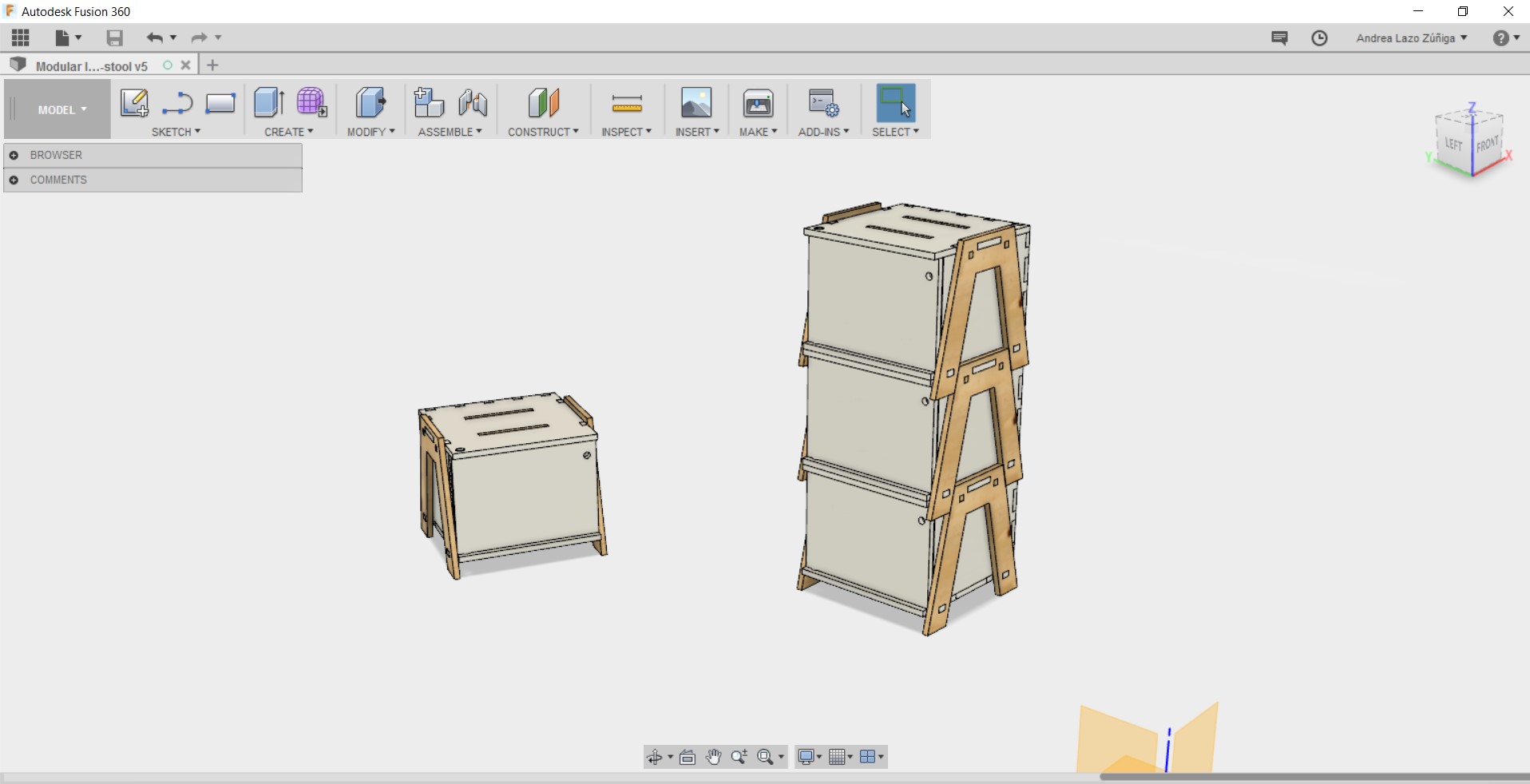Pick the New Component tool

[429, 103]
